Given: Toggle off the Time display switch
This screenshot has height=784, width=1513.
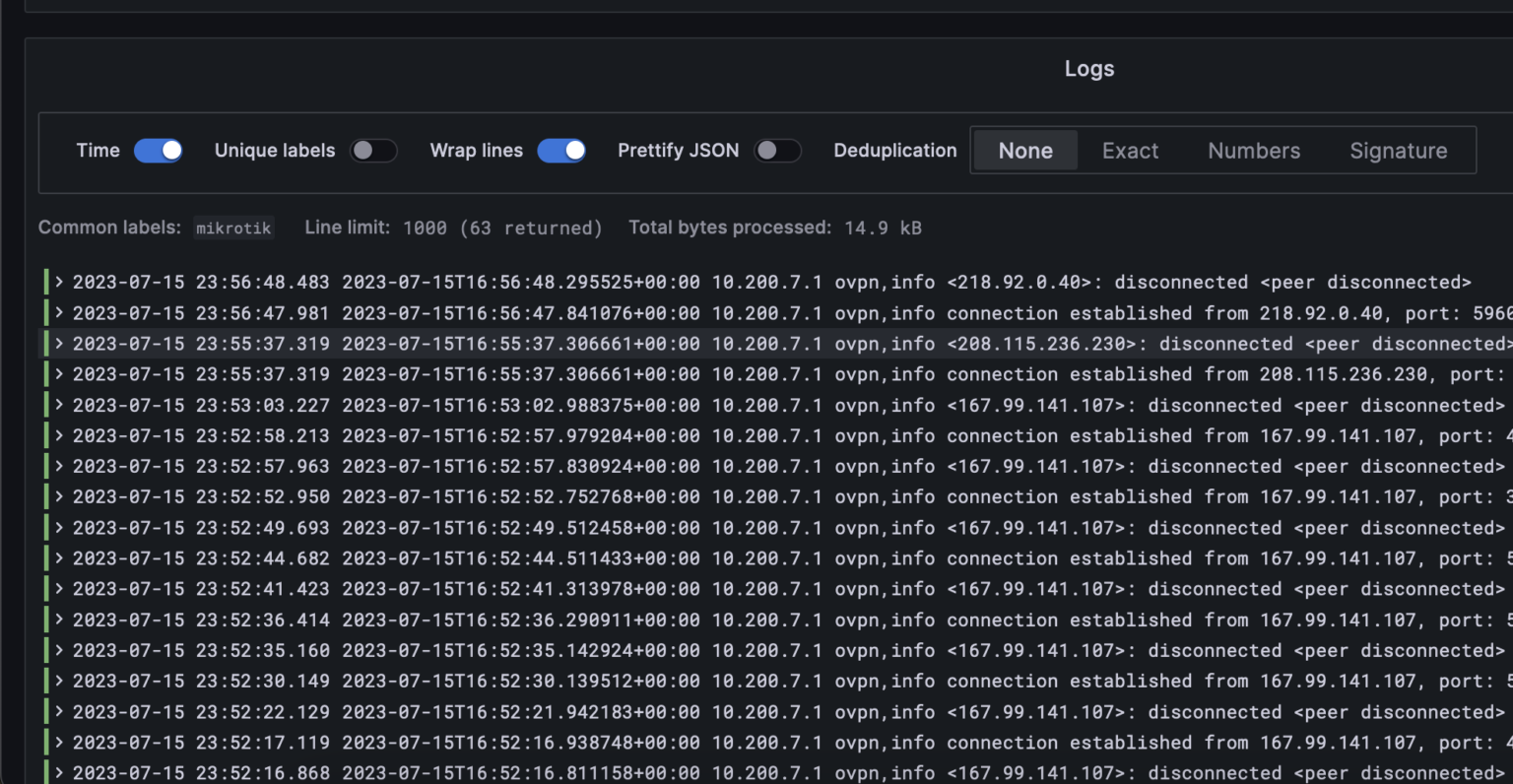Looking at the screenshot, I should click(x=158, y=150).
